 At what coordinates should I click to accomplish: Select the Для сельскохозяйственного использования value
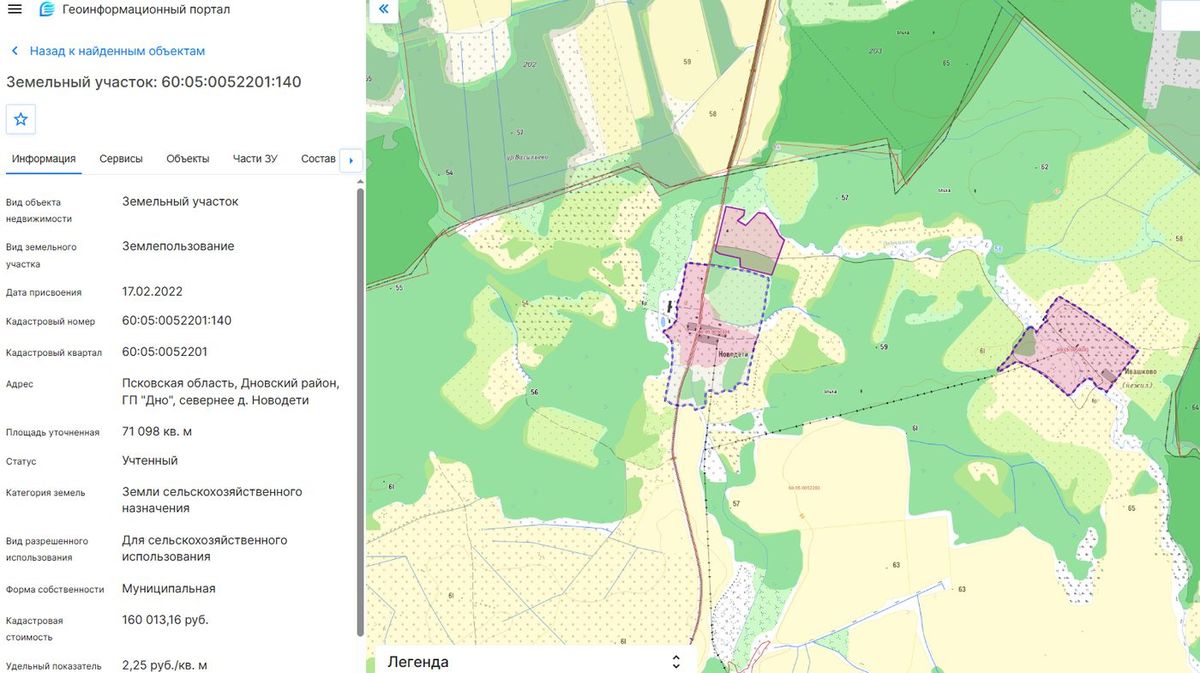point(205,548)
